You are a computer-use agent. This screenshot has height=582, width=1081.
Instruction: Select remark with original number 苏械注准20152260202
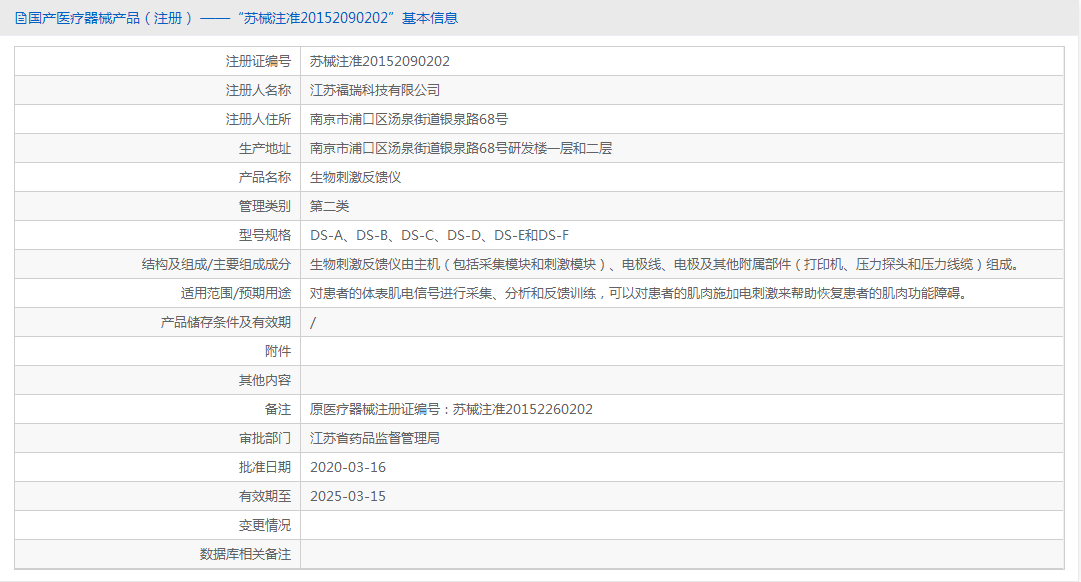point(452,409)
